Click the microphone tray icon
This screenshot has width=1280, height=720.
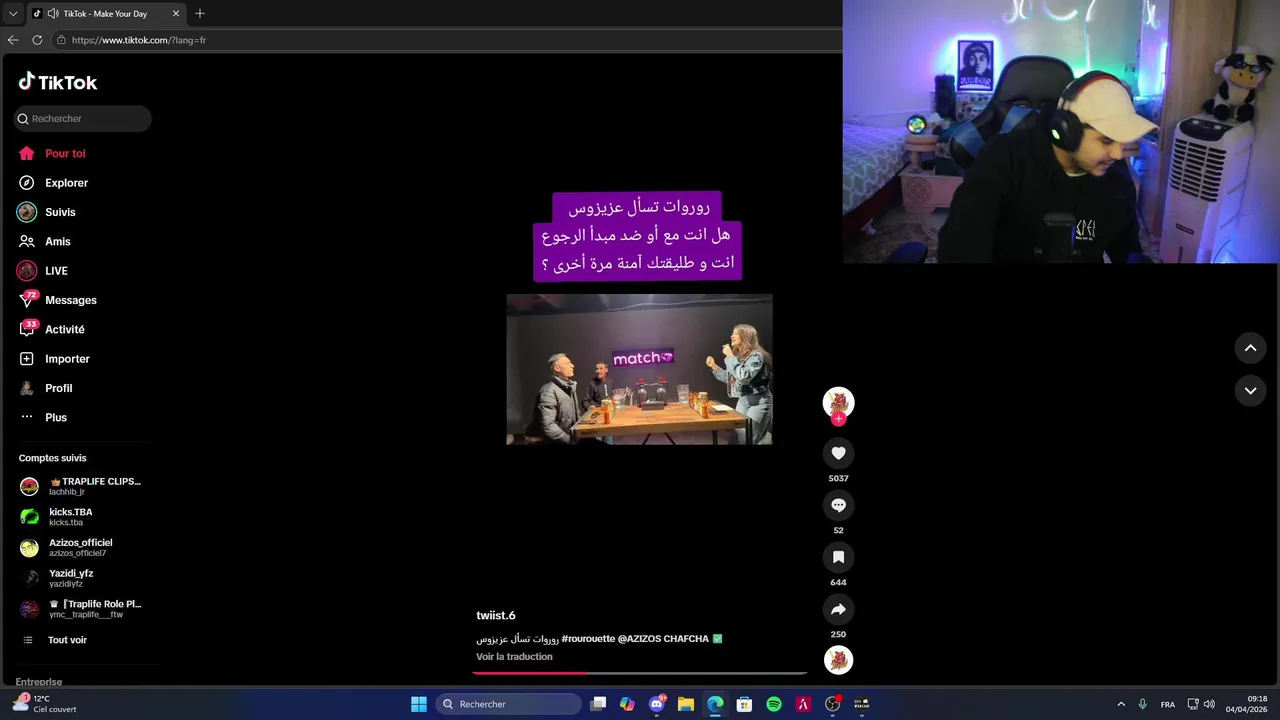coord(1143,704)
